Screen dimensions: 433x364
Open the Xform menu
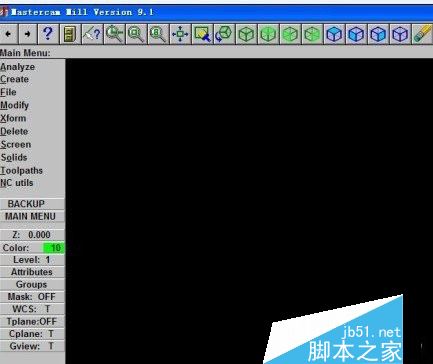point(13,118)
